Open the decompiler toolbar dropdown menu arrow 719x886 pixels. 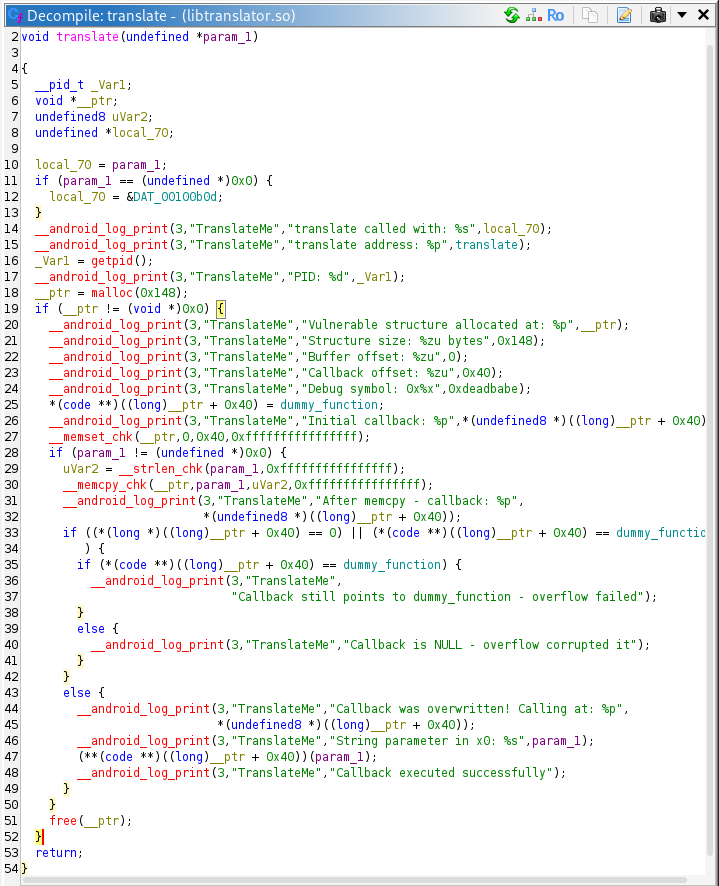(681, 15)
